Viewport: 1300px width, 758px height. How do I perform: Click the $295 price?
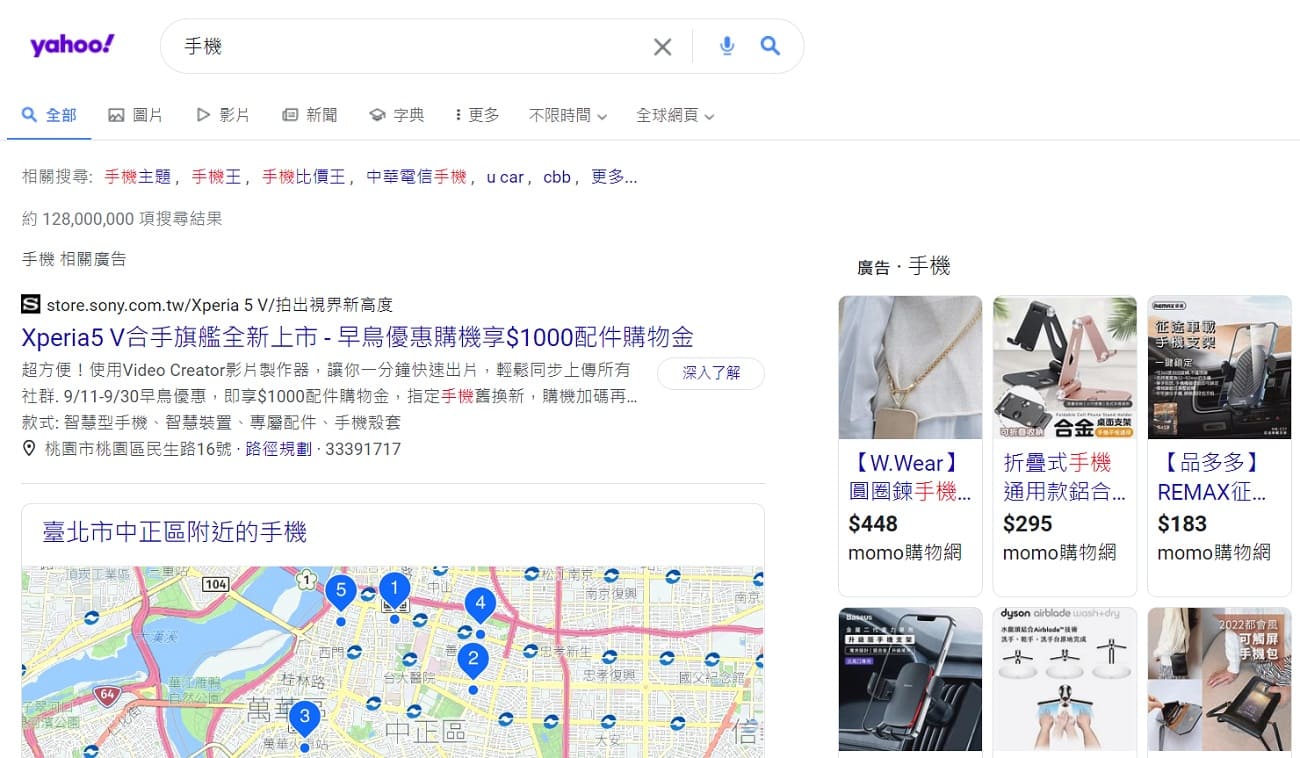click(1028, 524)
